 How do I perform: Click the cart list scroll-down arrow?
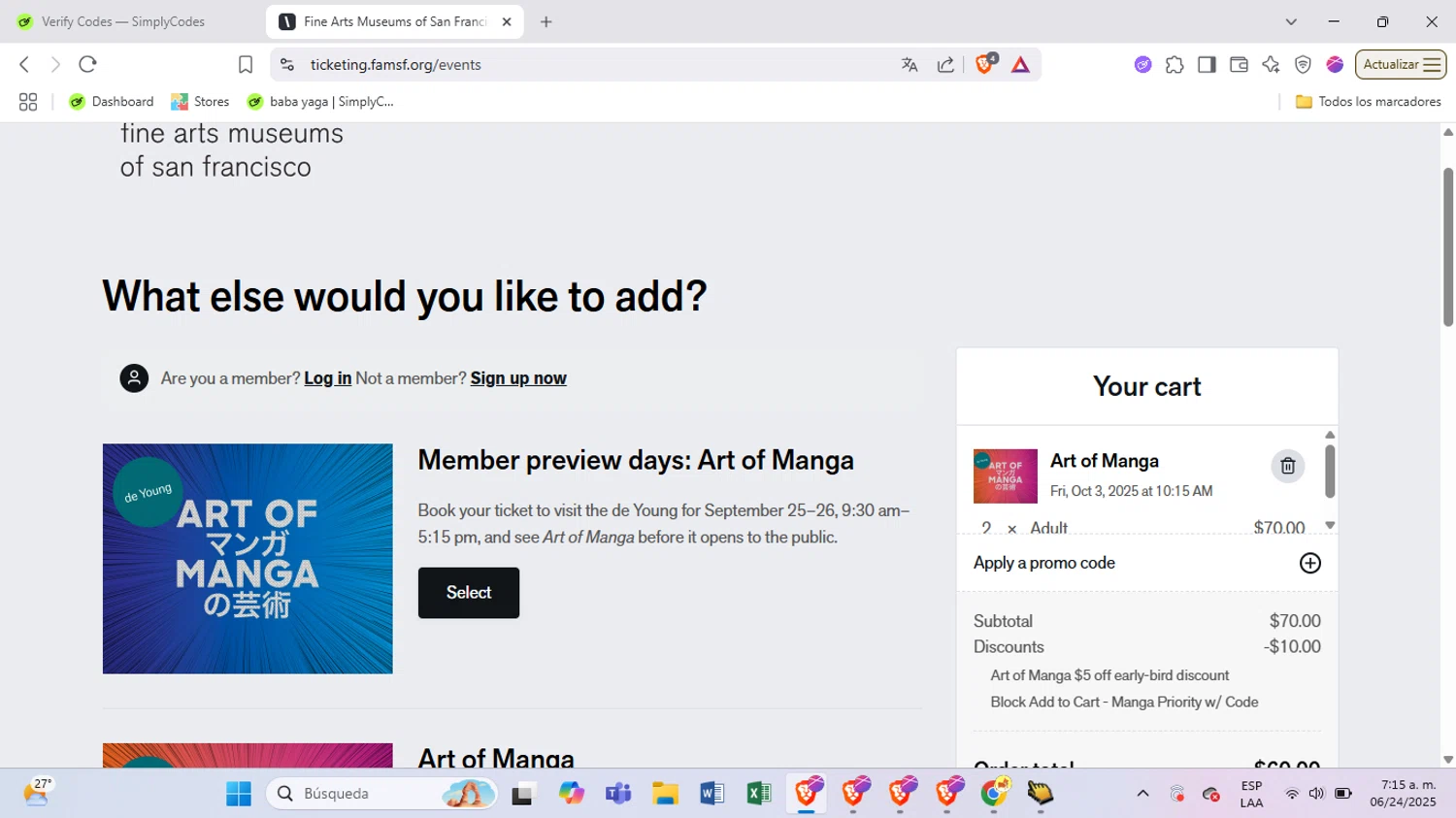(x=1330, y=525)
